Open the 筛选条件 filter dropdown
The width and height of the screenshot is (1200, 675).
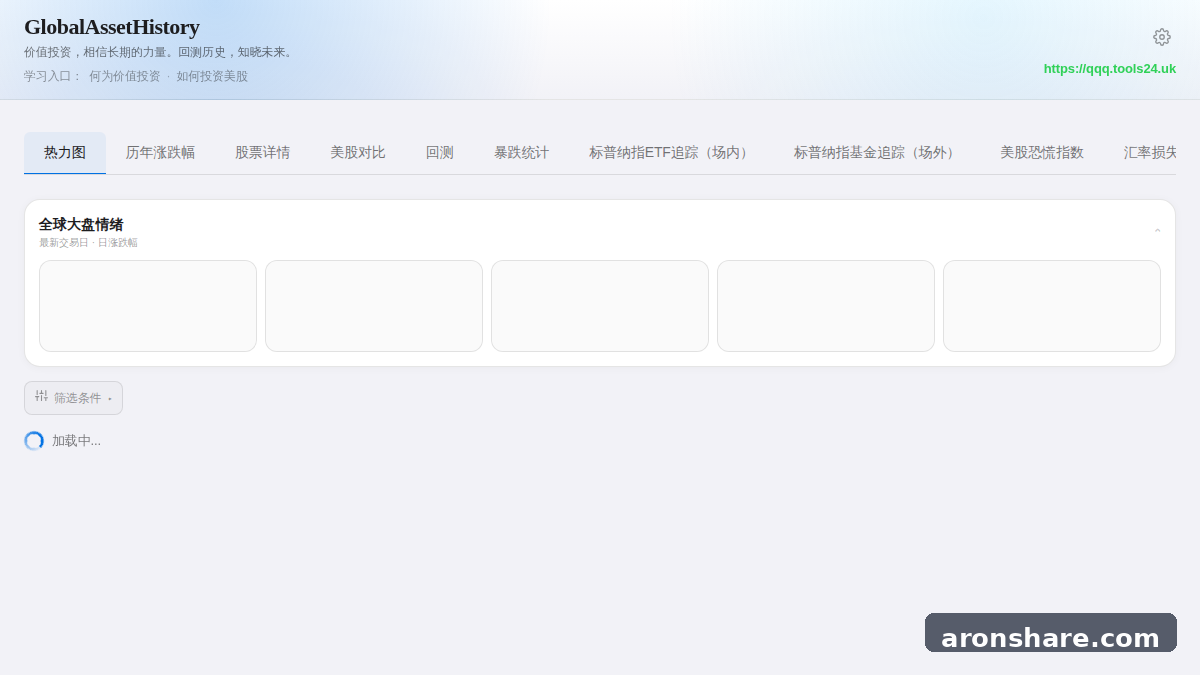[73, 398]
